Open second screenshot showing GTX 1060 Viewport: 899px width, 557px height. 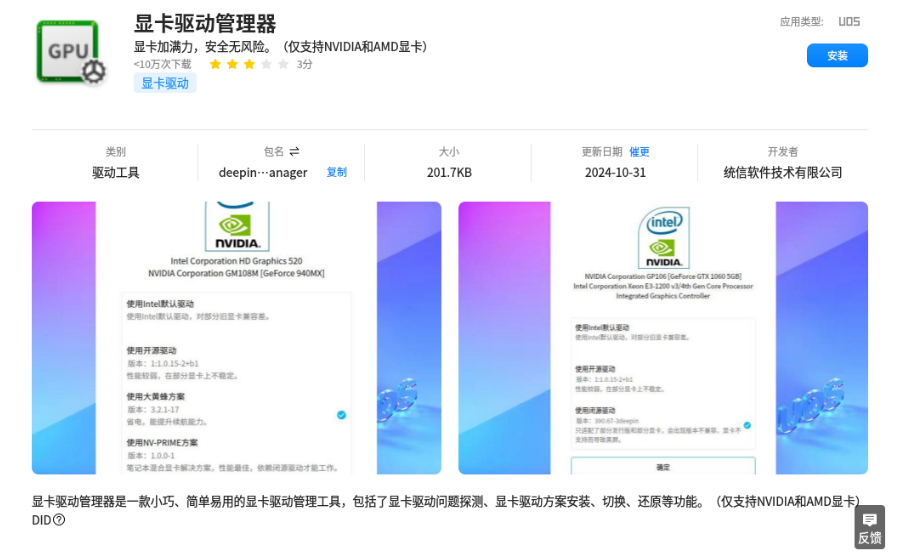tap(663, 338)
